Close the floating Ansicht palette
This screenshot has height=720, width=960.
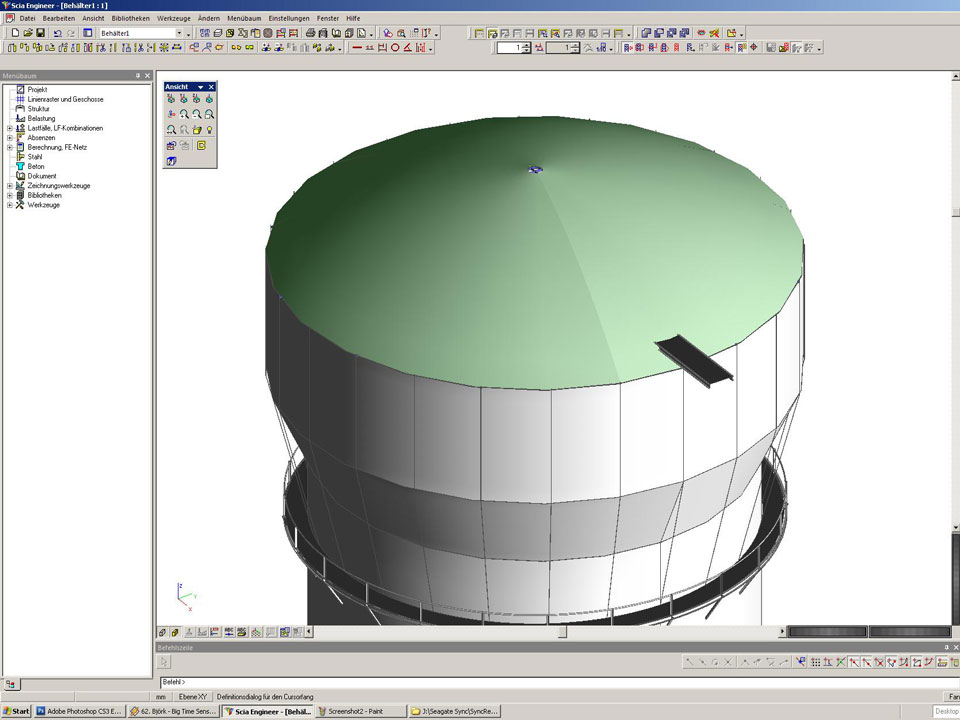pos(211,87)
